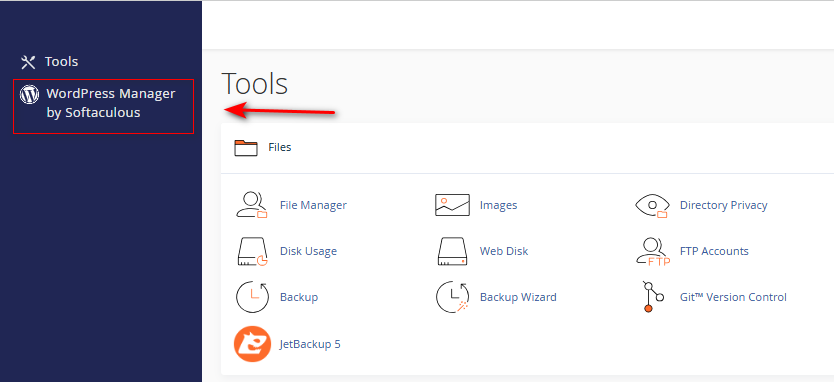Collapse the Files section header
The height and width of the screenshot is (382, 834).
click(x=527, y=148)
